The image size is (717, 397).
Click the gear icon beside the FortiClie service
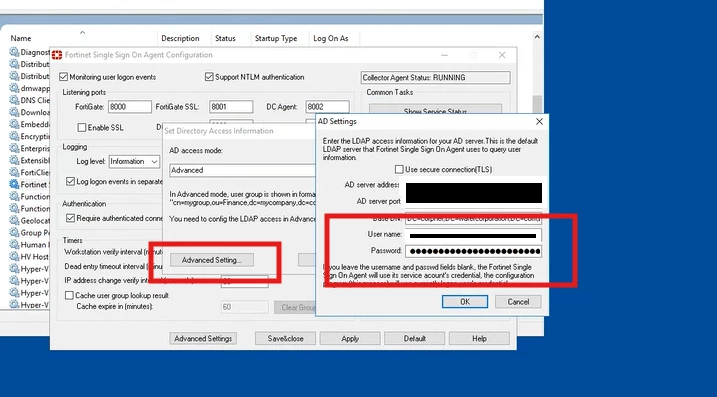pyautogui.click(x=14, y=172)
